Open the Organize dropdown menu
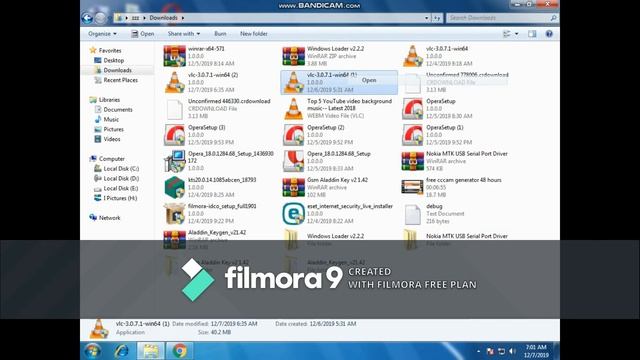 pyautogui.click(x=102, y=34)
